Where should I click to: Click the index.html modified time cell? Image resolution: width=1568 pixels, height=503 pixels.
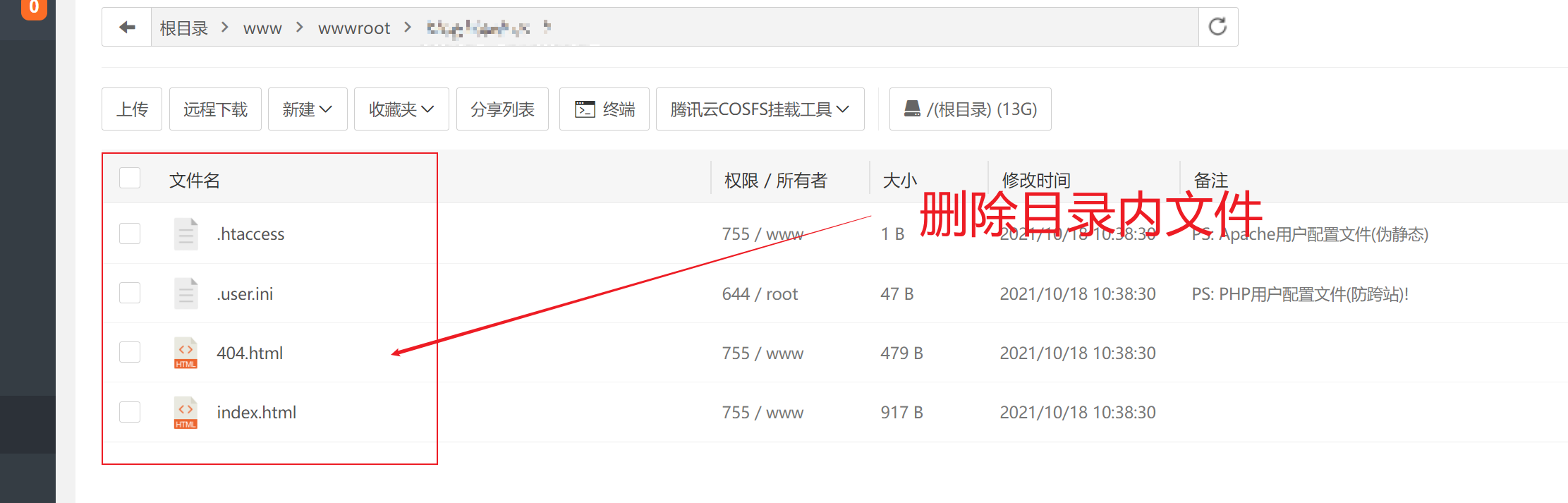(x=1078, y=413)
